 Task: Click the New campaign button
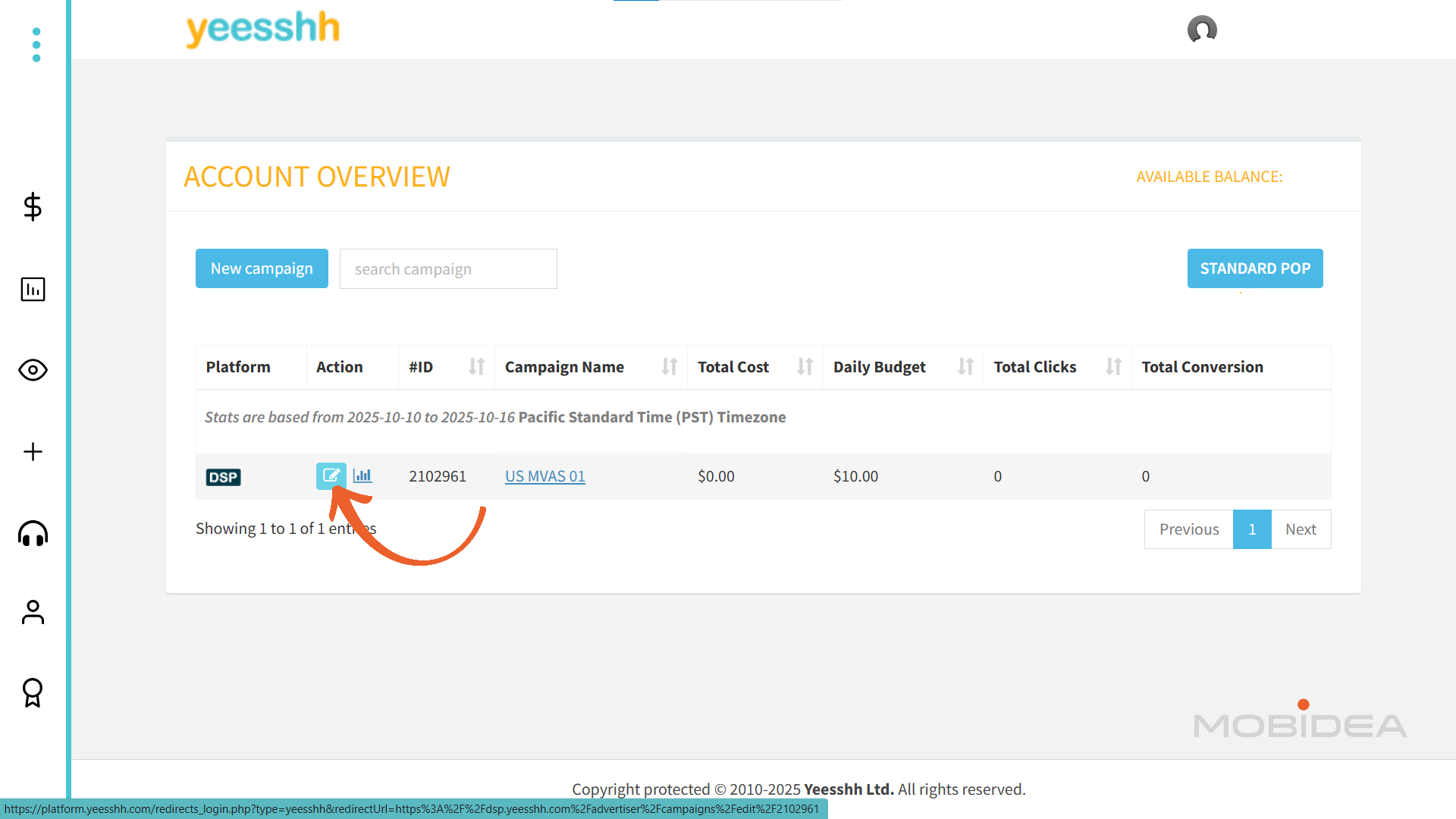(x=262, y=268)
